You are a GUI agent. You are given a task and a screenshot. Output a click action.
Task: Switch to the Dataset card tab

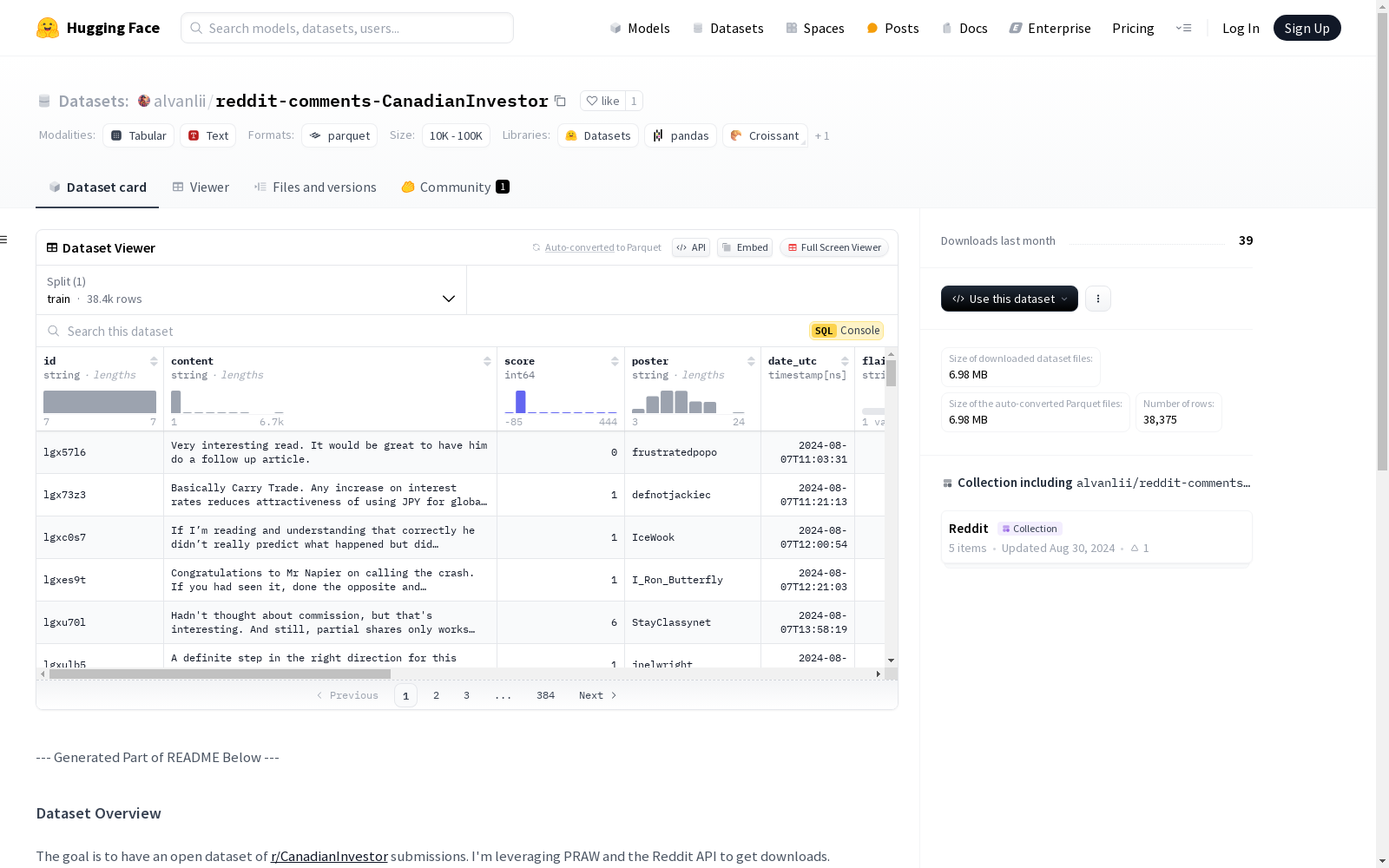point(97,187)
